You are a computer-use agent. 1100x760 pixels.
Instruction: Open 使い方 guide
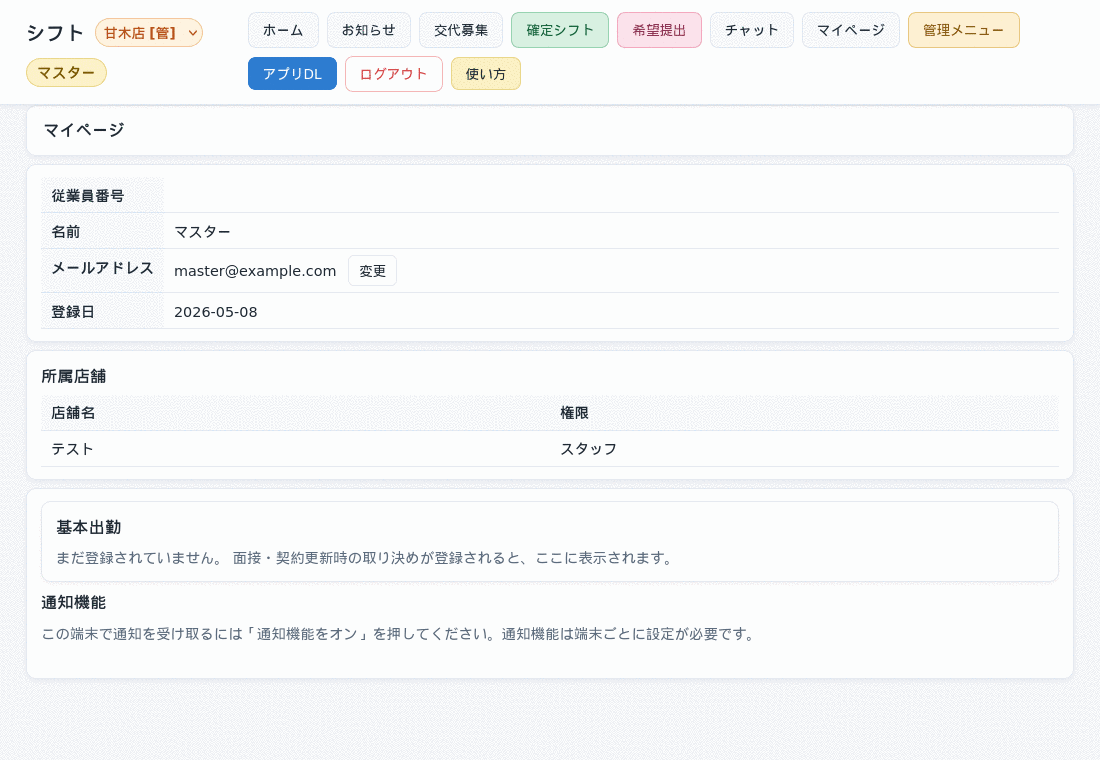(x=485, y=74)
